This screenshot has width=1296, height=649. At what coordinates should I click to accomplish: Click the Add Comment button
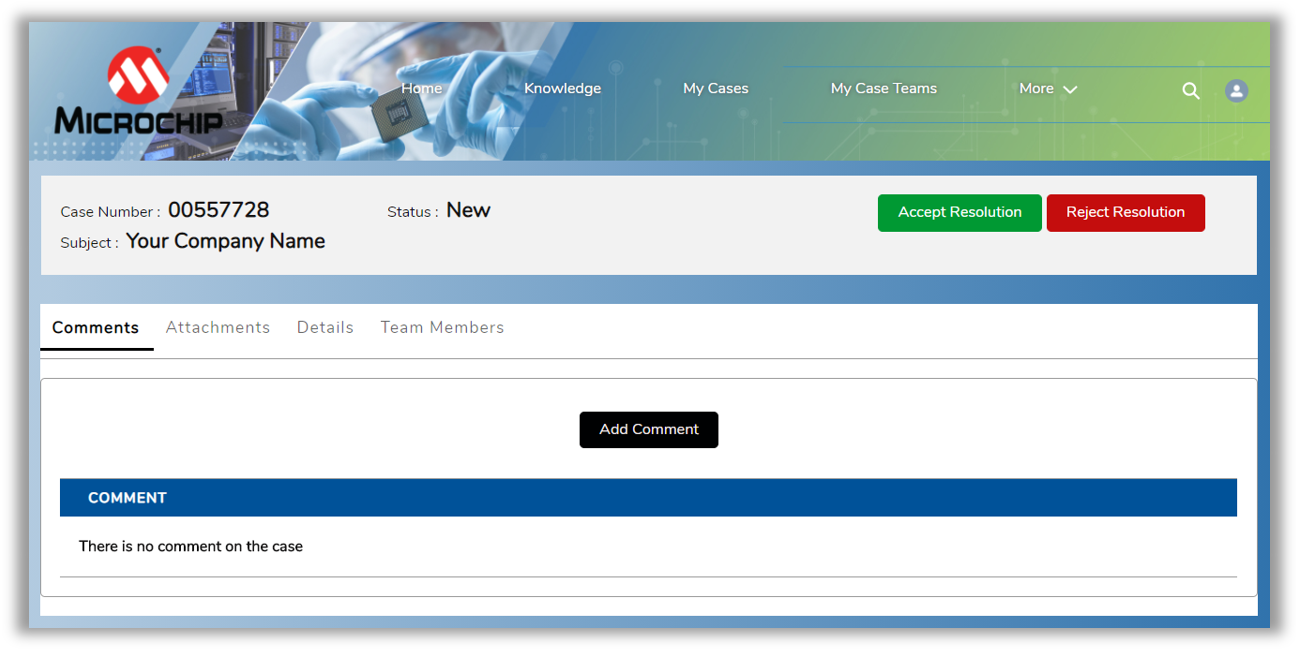[648, 429]
